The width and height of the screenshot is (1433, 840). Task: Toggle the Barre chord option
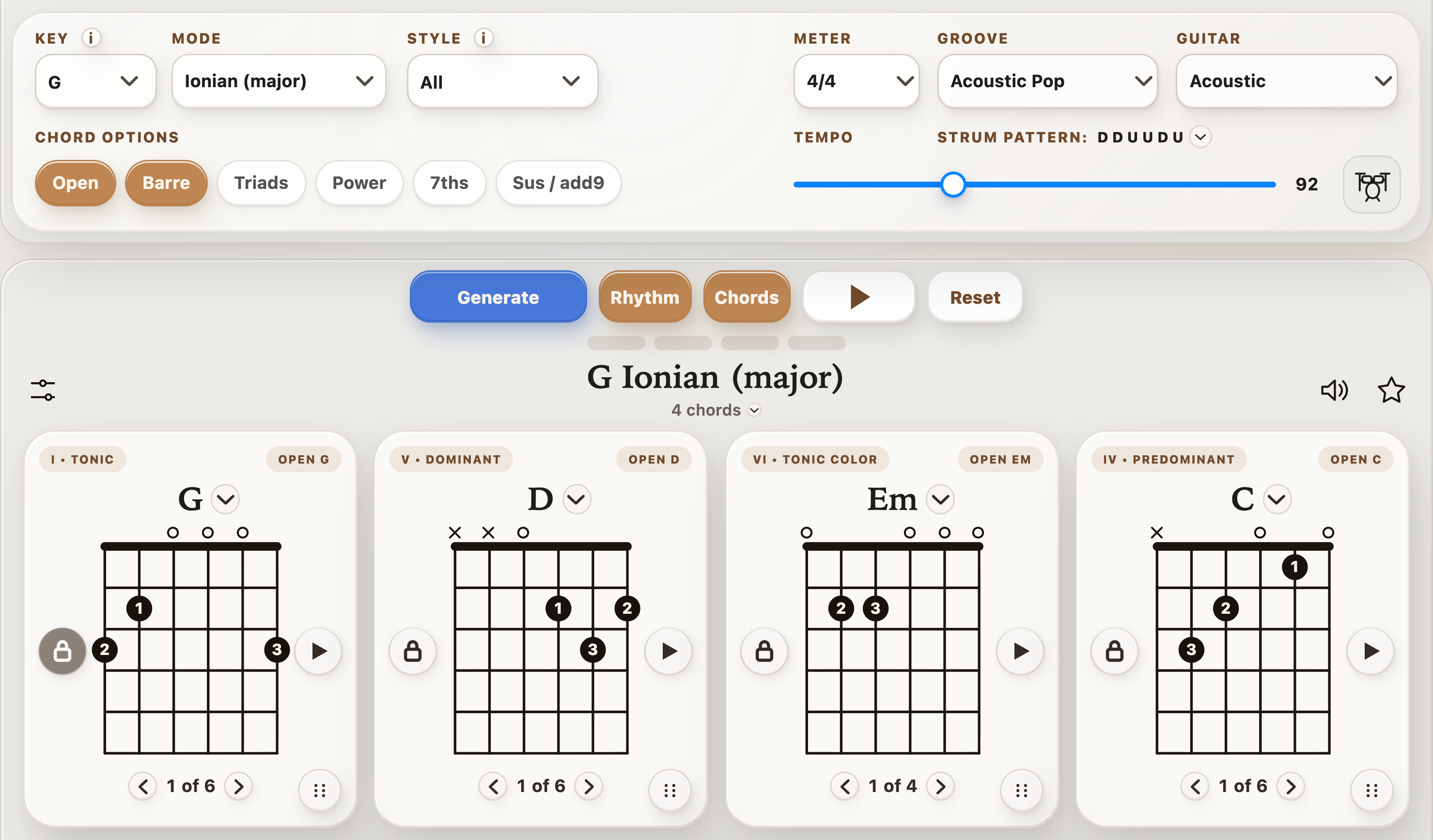click(166, 183)
